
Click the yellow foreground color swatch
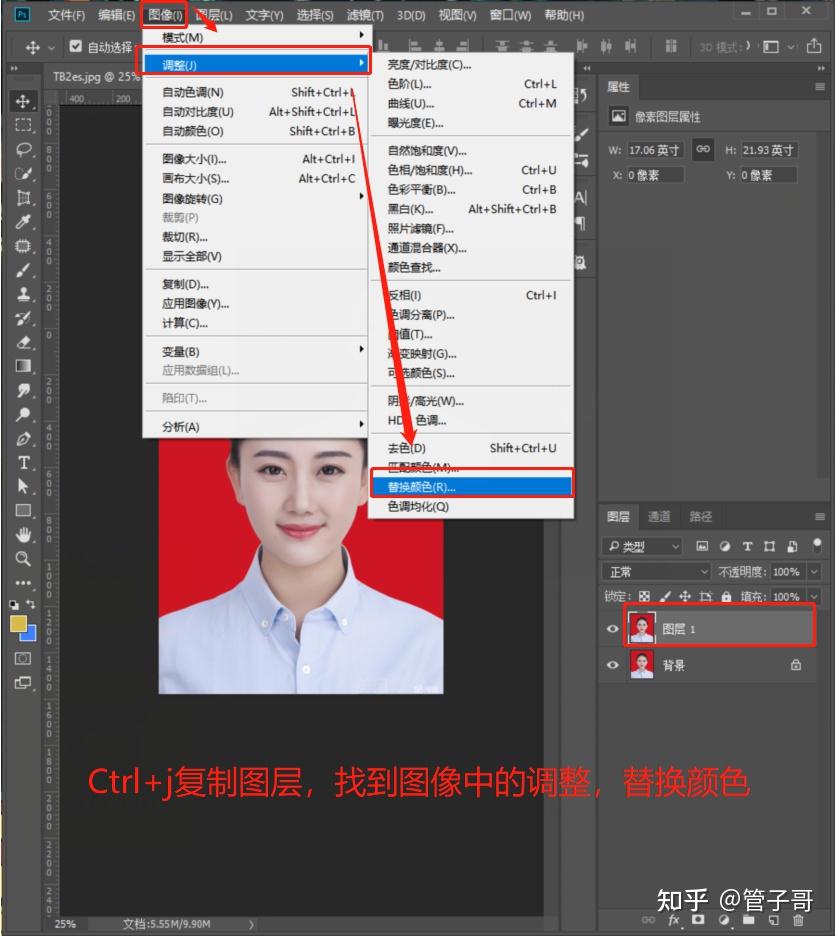tap(18, 623)
